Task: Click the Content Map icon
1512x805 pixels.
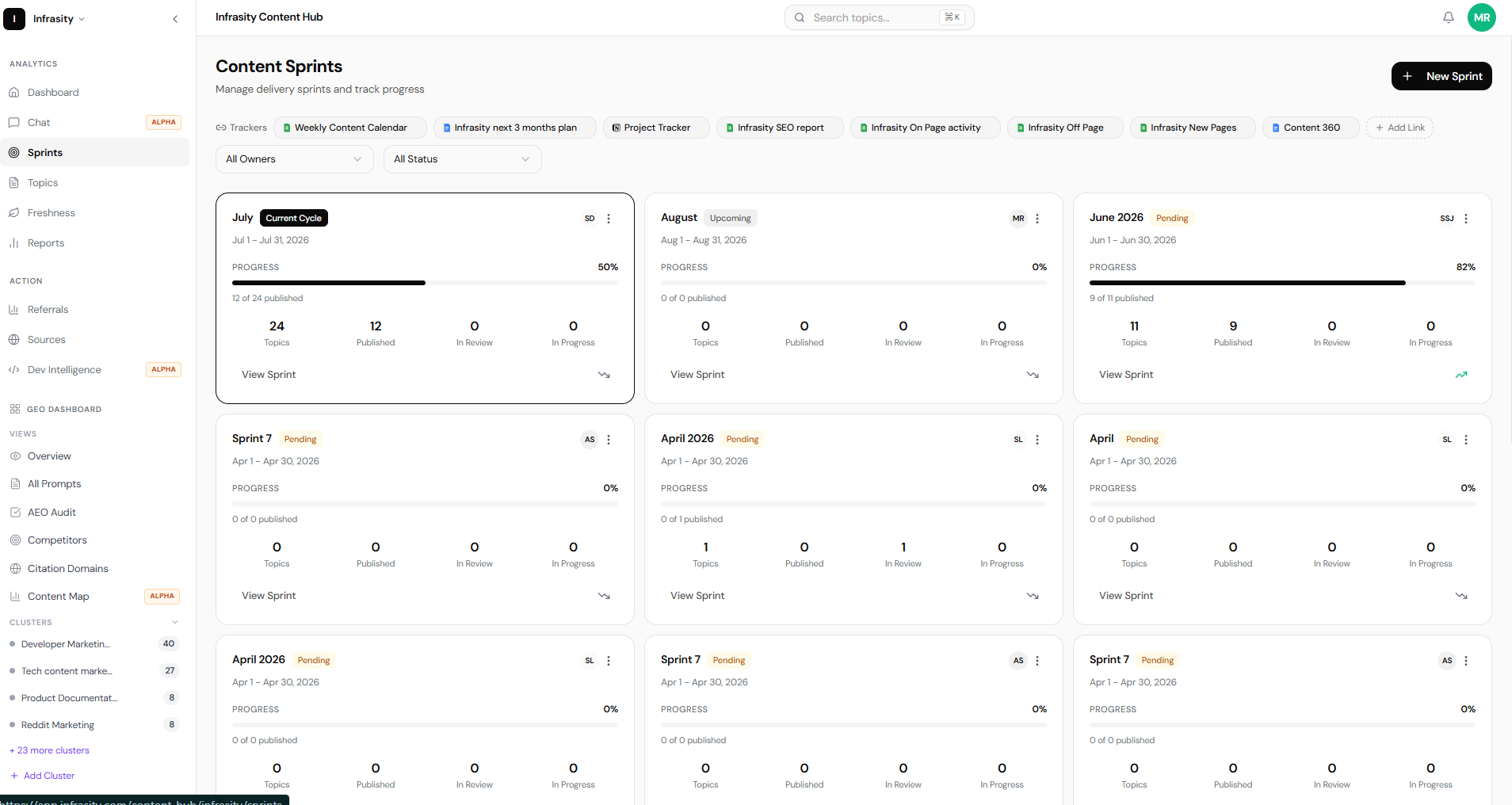Action: click(15, 597)
